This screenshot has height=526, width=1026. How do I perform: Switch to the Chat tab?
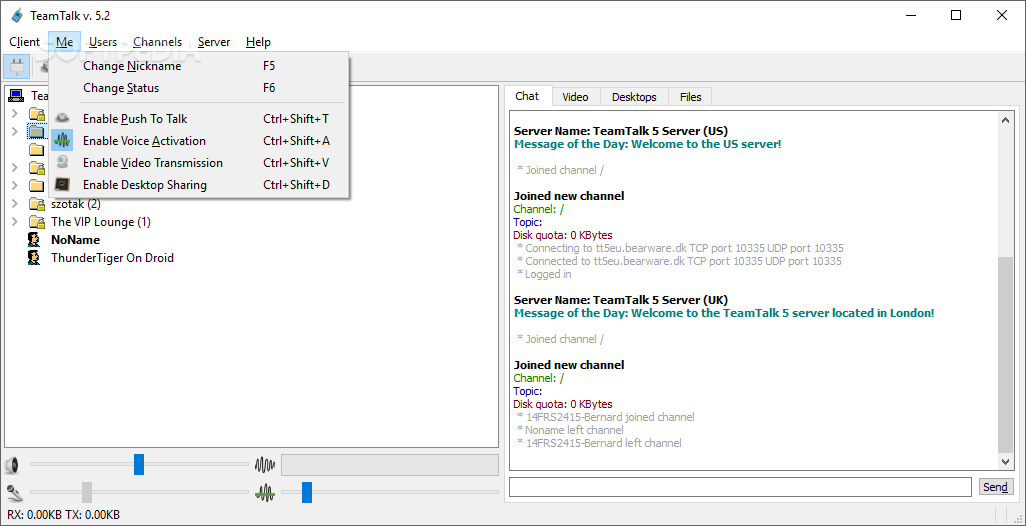(527, 96)
